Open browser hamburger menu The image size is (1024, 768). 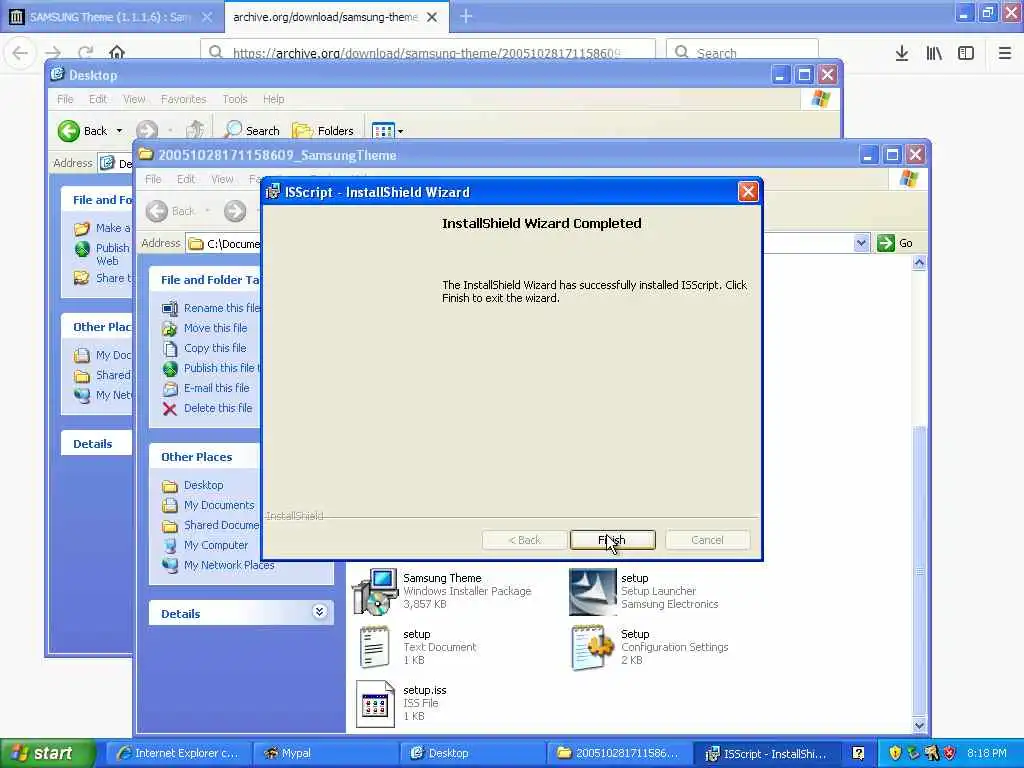coord(1004,53)
